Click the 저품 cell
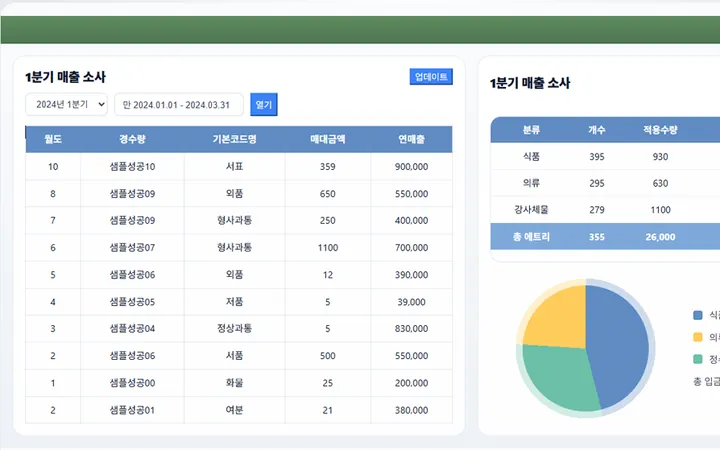This screenshot has height=450, width=720. (x=234, y=302)
